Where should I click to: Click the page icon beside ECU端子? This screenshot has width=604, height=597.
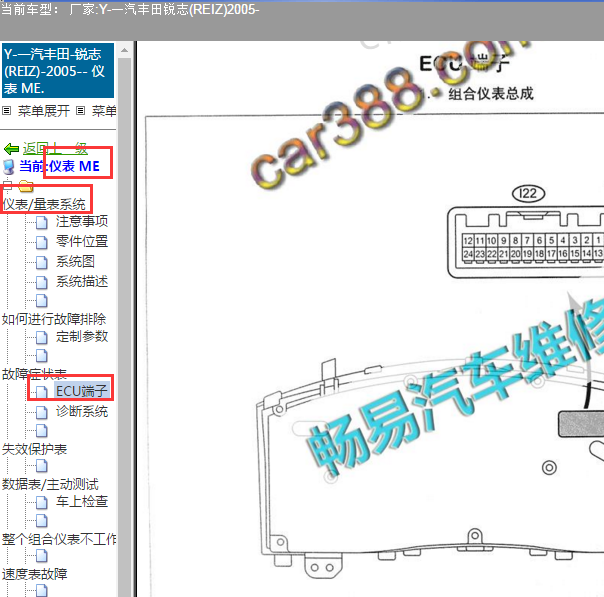tap(42, 392)
